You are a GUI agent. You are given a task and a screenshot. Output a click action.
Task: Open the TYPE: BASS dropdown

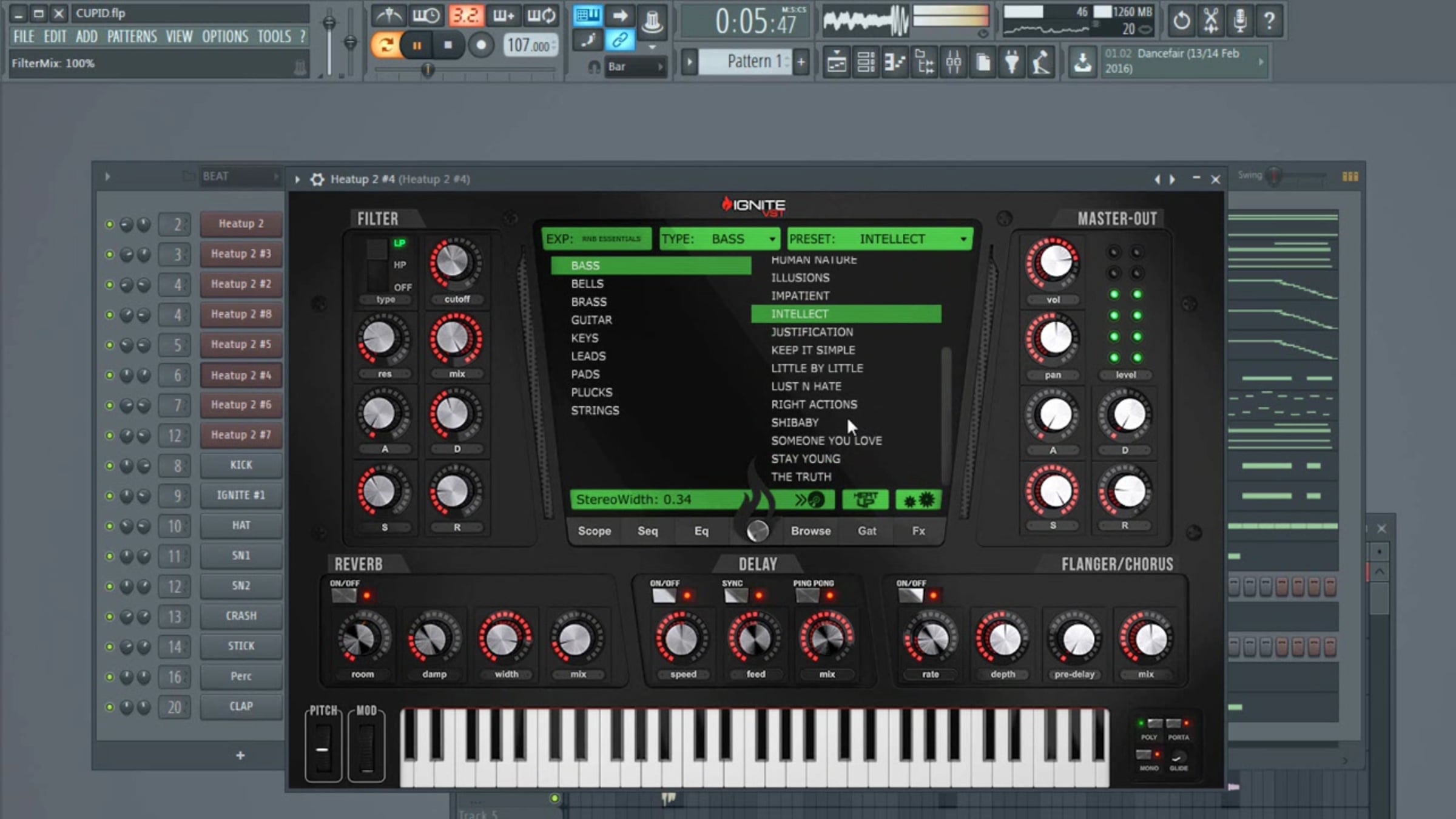719,239
